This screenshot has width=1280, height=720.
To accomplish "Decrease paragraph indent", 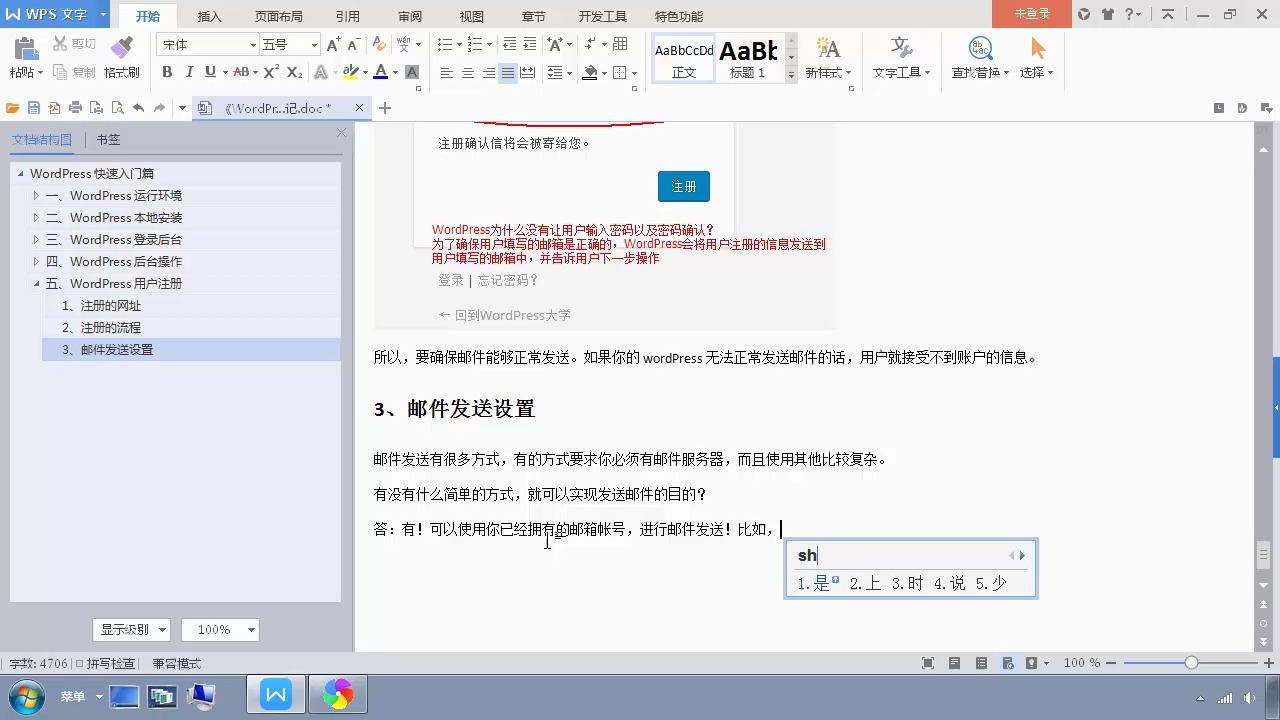I will pyautogui.click(x=510, y=45).
